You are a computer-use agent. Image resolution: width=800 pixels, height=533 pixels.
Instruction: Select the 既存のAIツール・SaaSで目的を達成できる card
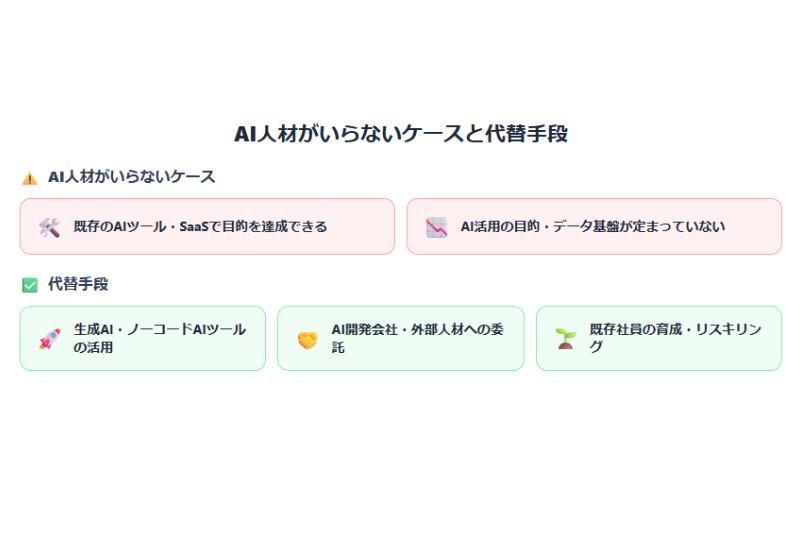point(207,226)
